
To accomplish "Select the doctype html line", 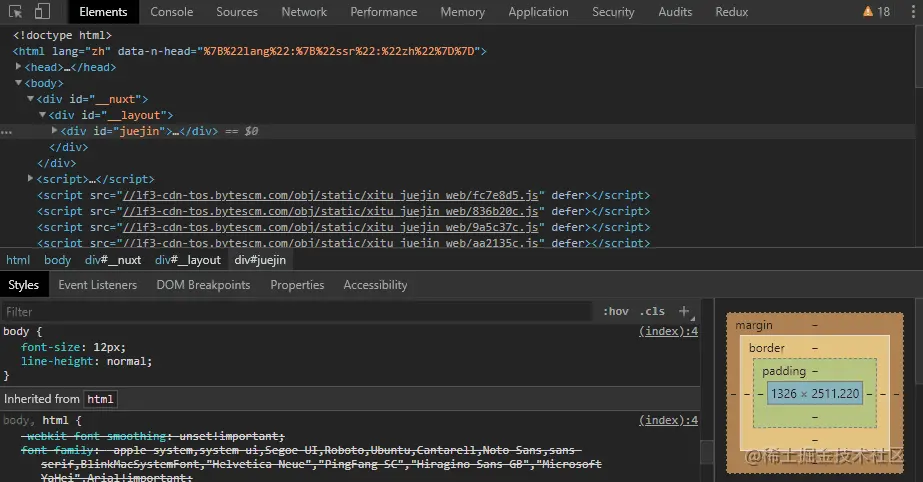I will [62, 35].
